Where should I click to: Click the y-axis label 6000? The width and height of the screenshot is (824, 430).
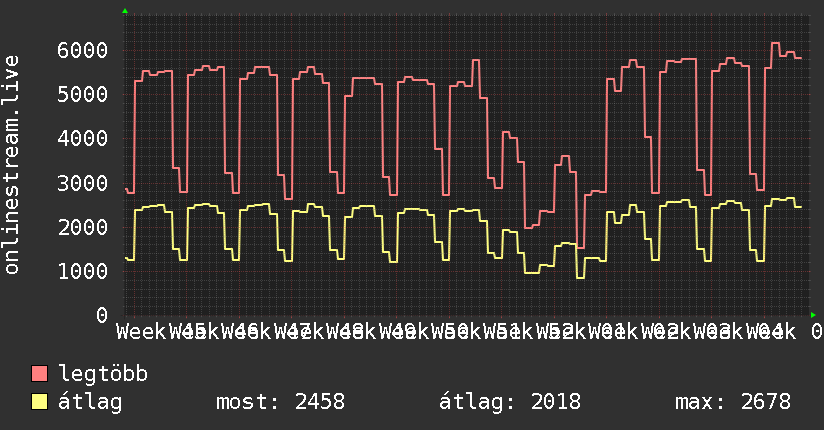point(83,50)
